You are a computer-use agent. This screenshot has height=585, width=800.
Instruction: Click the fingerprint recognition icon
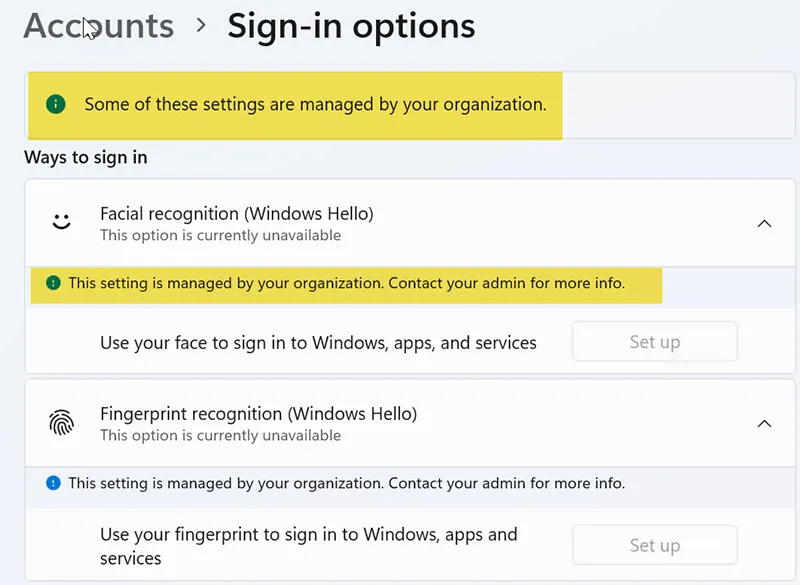pos(61,423)
